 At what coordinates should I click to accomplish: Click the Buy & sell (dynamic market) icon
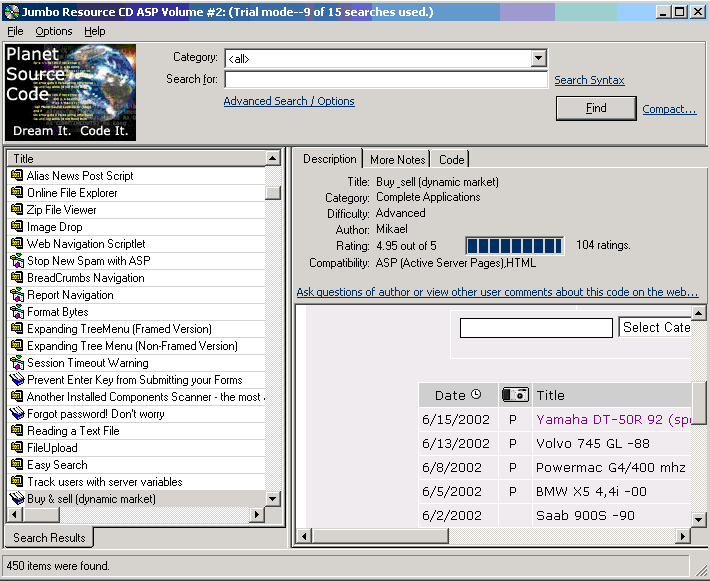17,499
